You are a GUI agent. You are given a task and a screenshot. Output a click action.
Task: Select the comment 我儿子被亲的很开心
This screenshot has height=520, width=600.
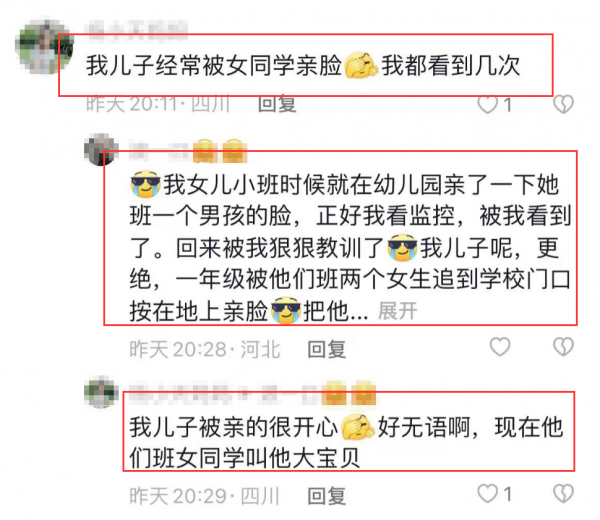point(346,442)
